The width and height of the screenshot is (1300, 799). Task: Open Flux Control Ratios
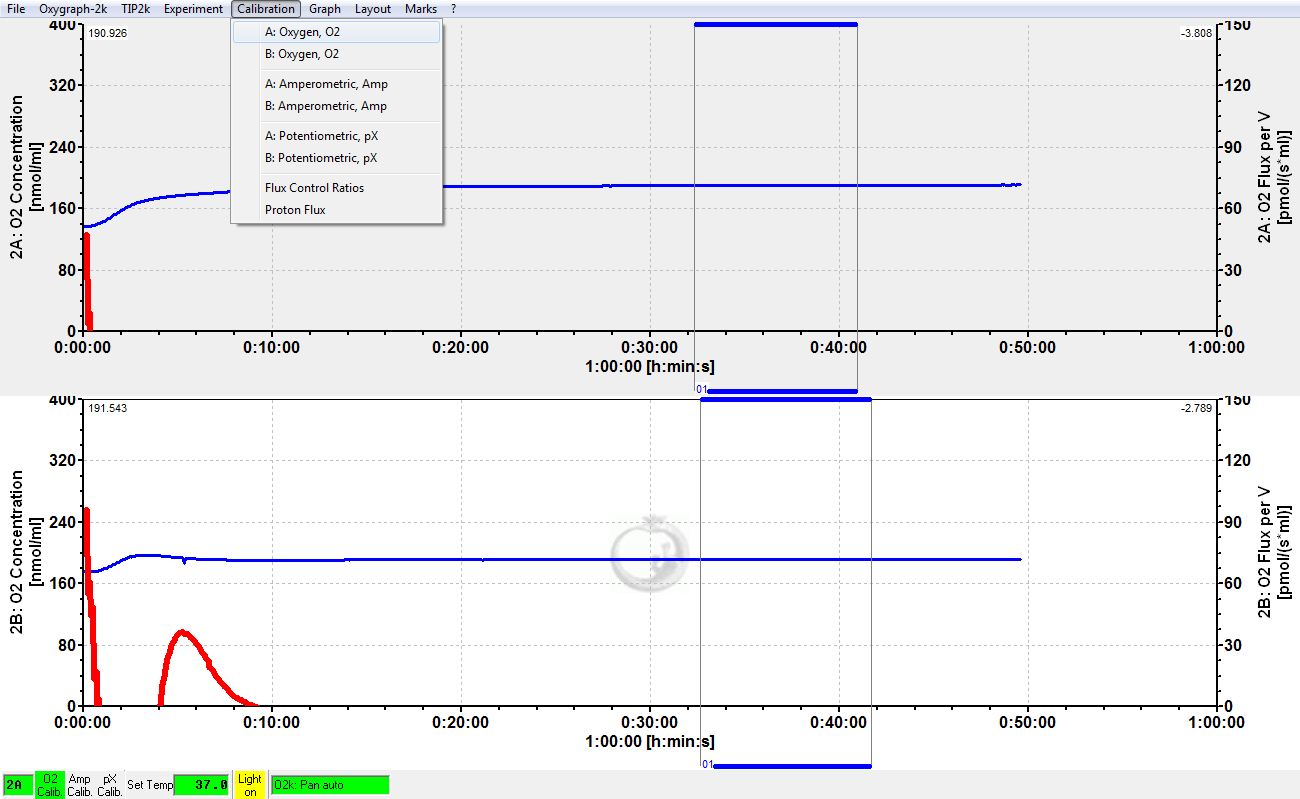337,188
